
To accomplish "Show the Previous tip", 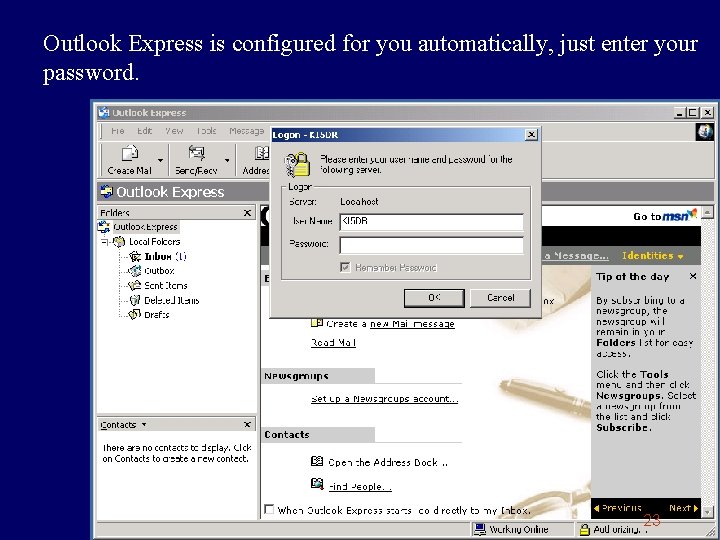I will (617, 508).
